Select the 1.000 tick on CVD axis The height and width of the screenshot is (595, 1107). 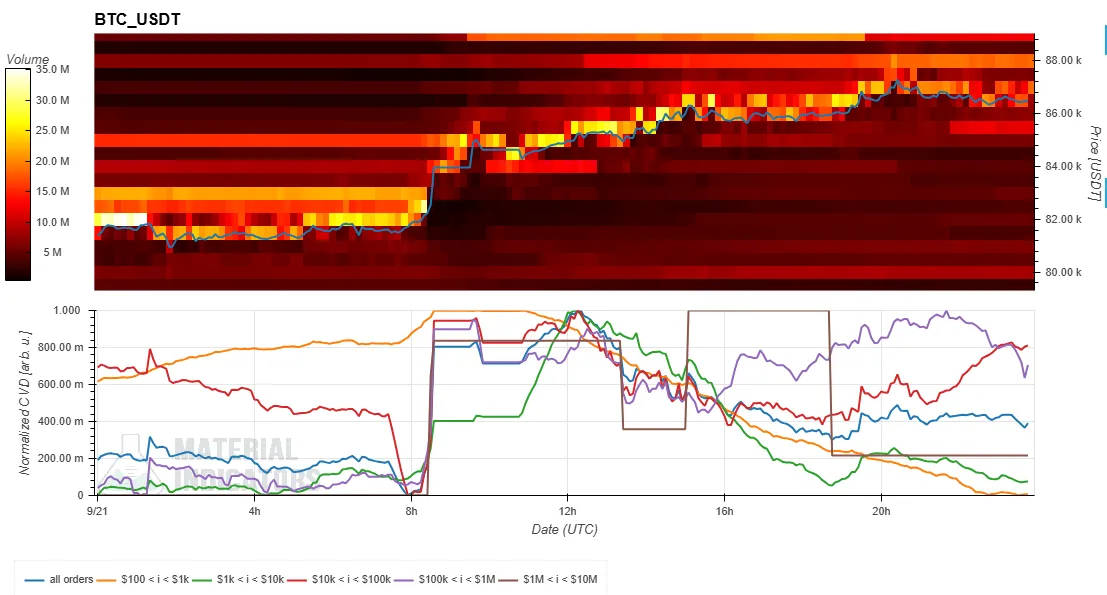tap(67, 311)
